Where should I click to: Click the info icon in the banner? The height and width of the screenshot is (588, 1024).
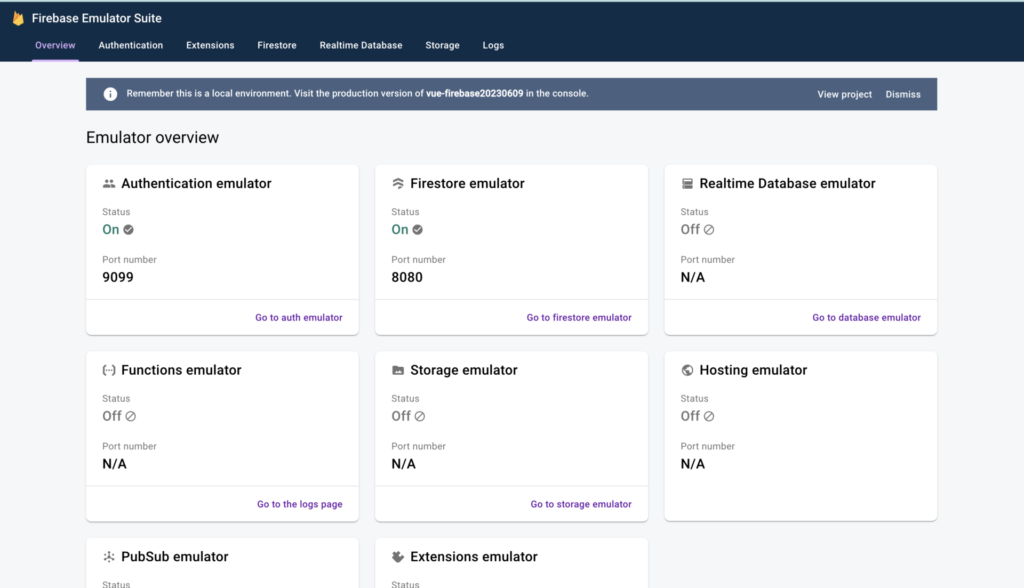tap(110, 94)
